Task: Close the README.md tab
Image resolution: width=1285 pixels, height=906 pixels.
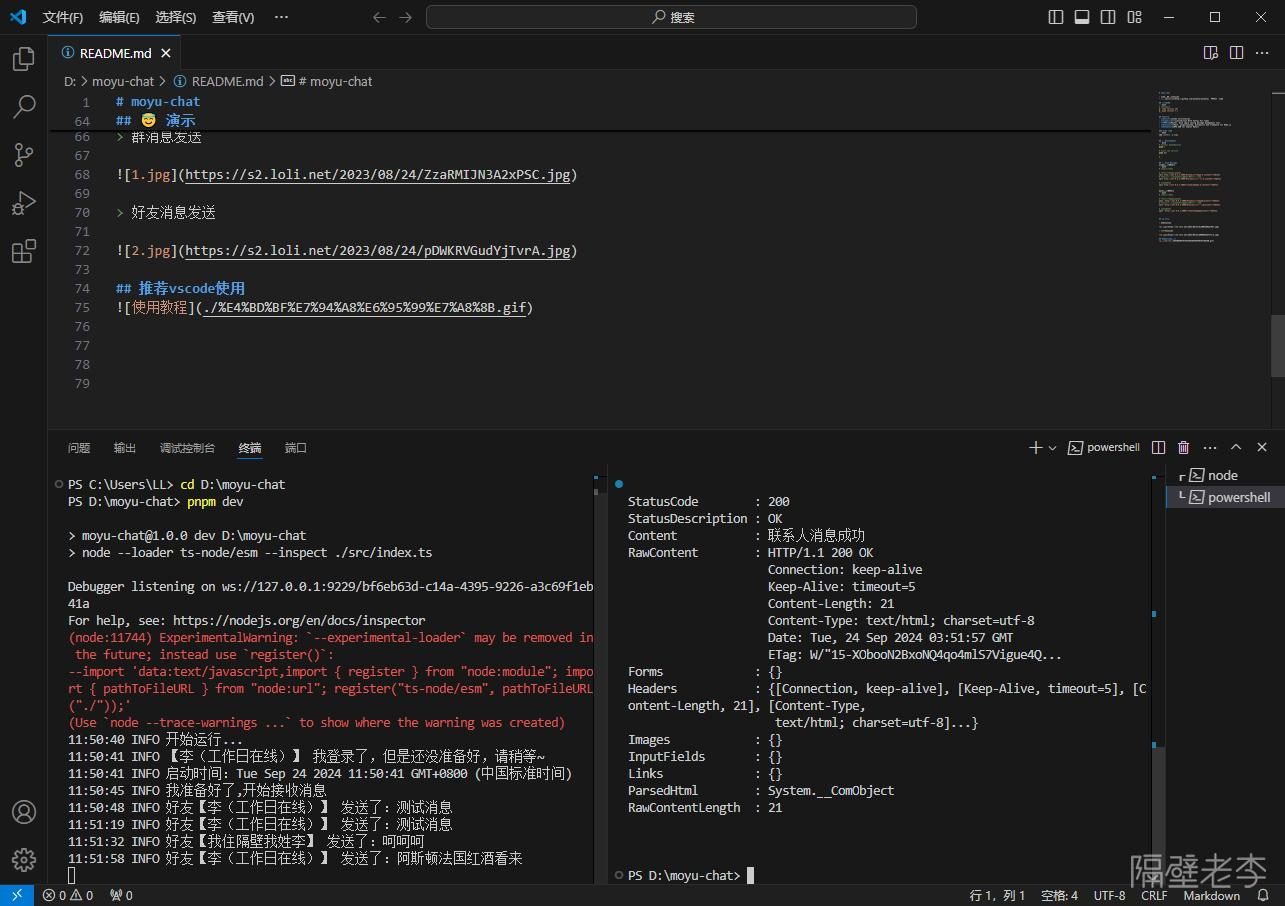Action: click(x=165, y=53)
